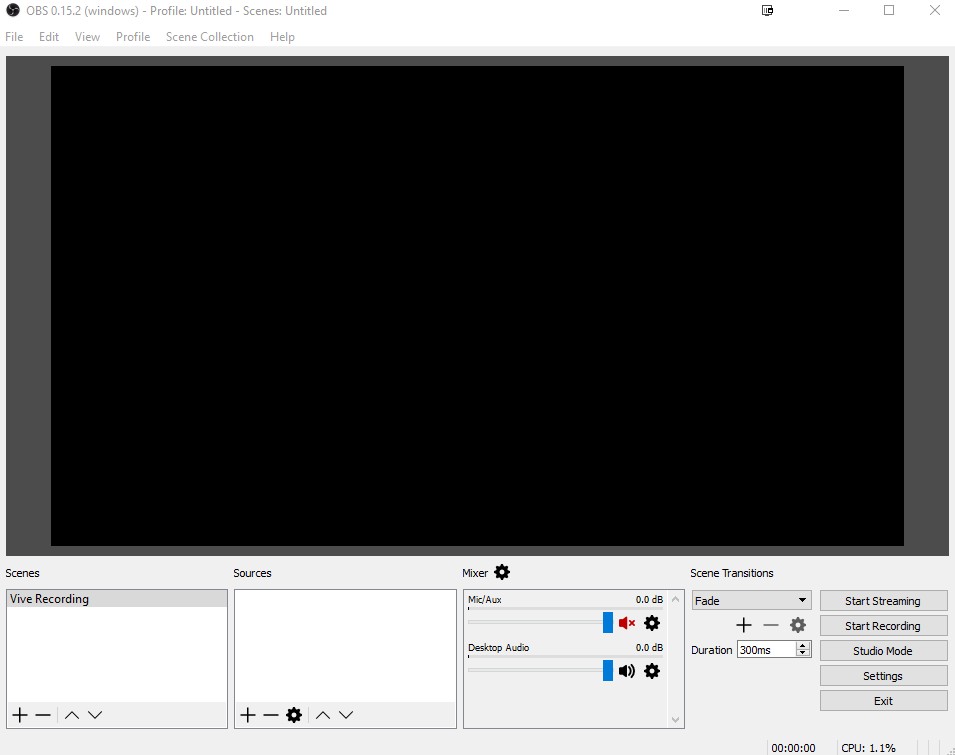Image resolution: width=955 pixels, height=755 pixels.
Task: Open transition properties gear icon
Action: tap(798, 625)
